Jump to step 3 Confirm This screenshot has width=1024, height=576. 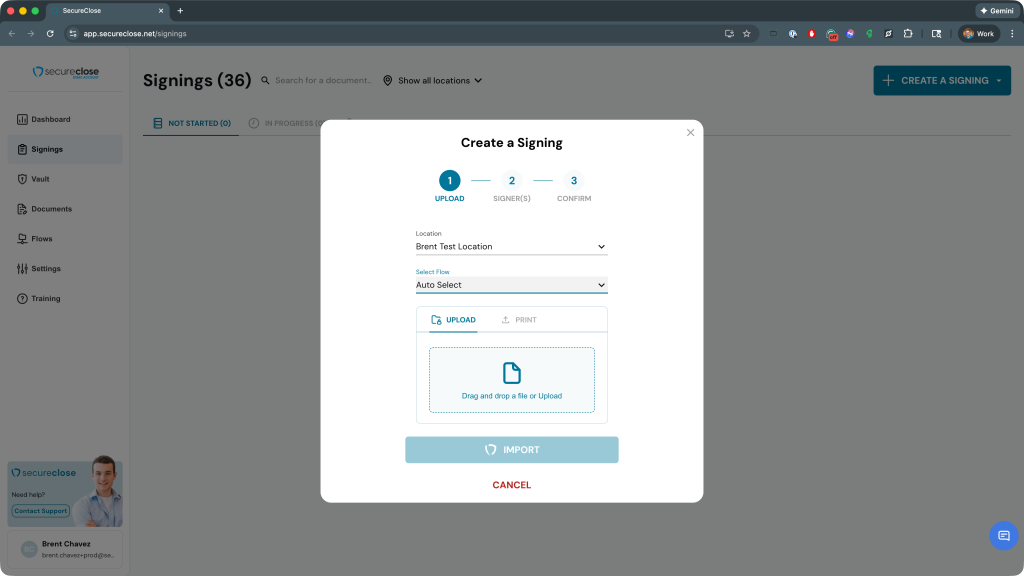pyautogui.click(x=573, y=181)
